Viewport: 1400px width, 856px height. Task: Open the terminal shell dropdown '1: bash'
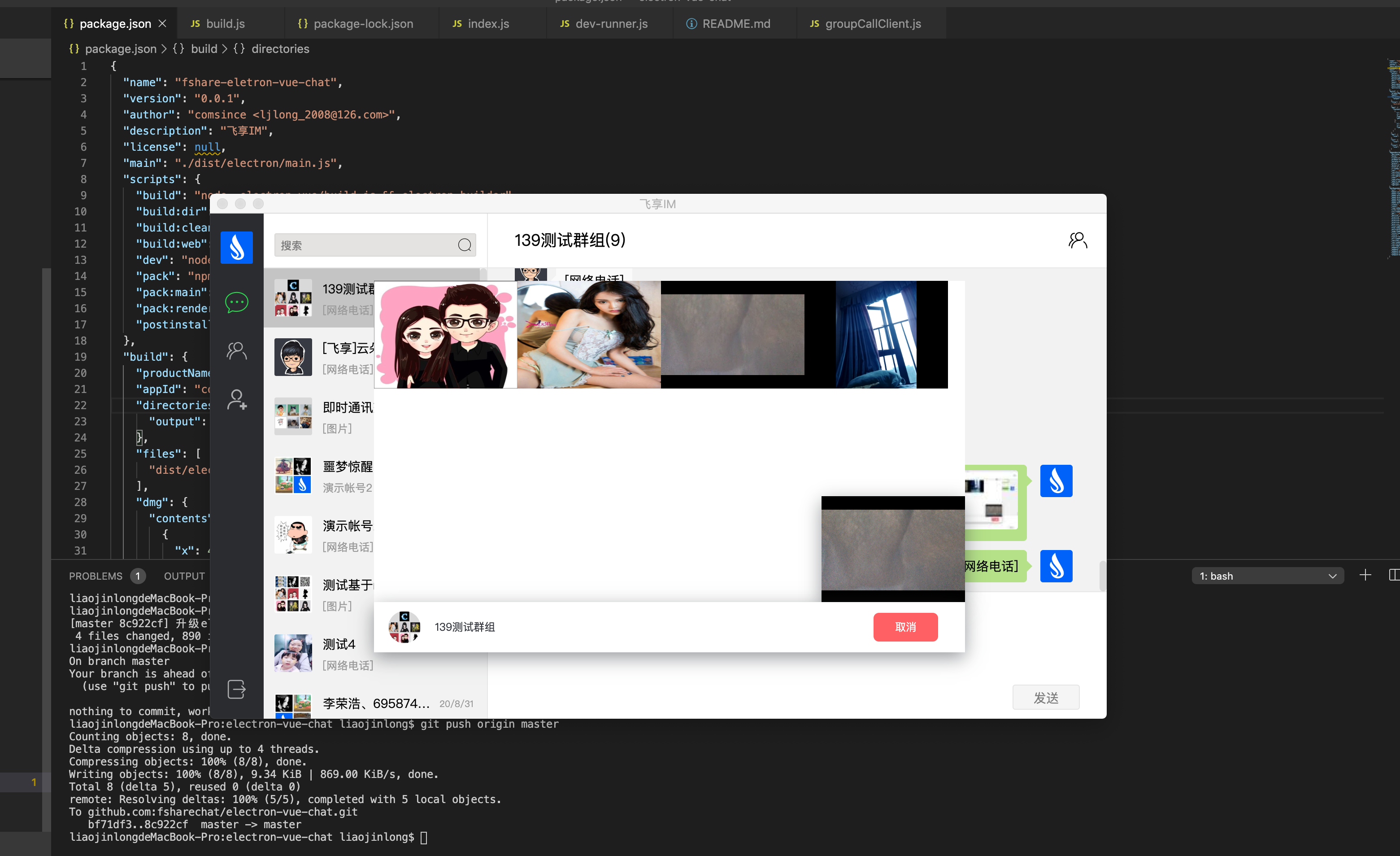[x=1267, y=576]
